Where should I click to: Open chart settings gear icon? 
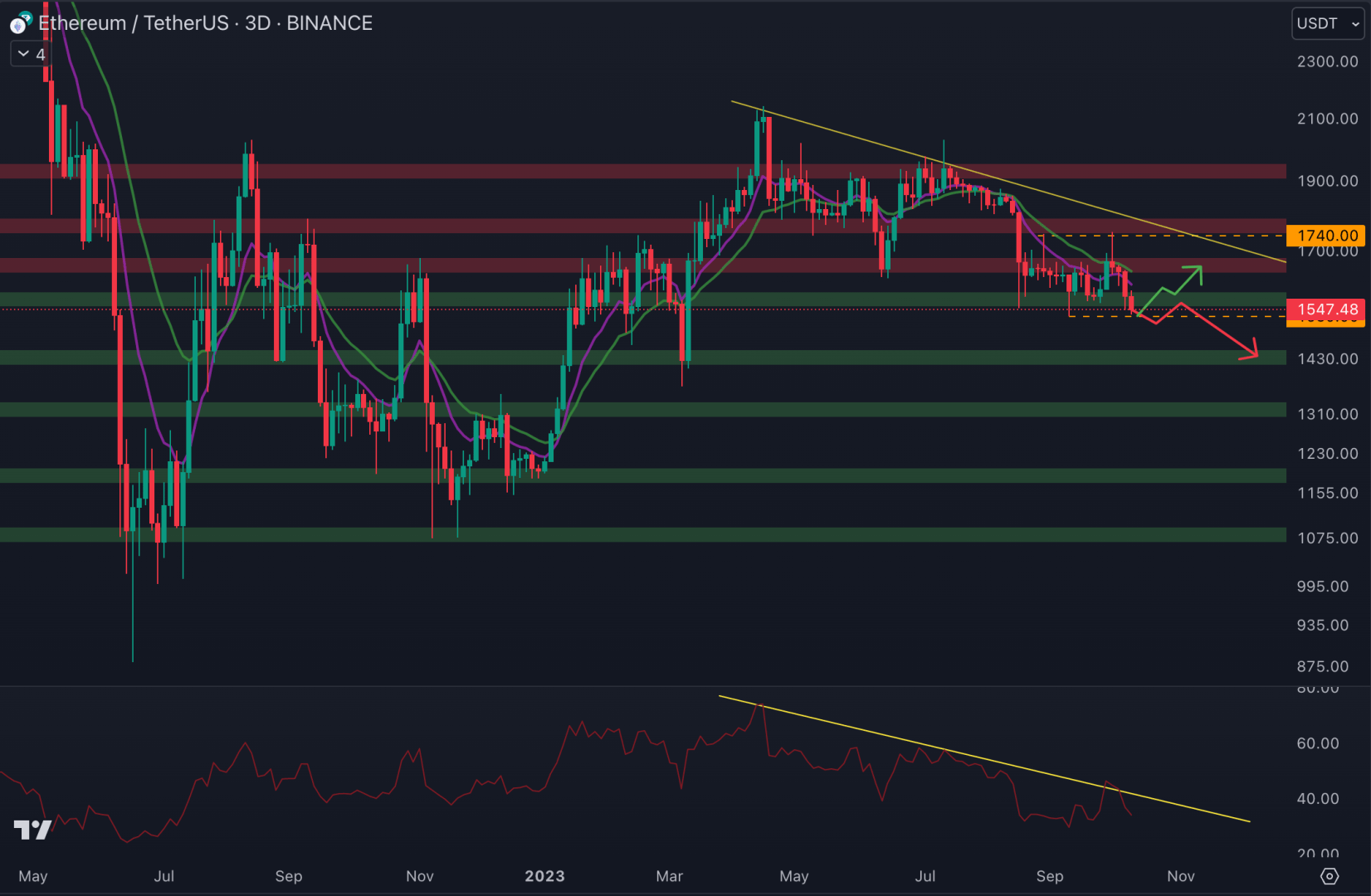pos(1329,876)
